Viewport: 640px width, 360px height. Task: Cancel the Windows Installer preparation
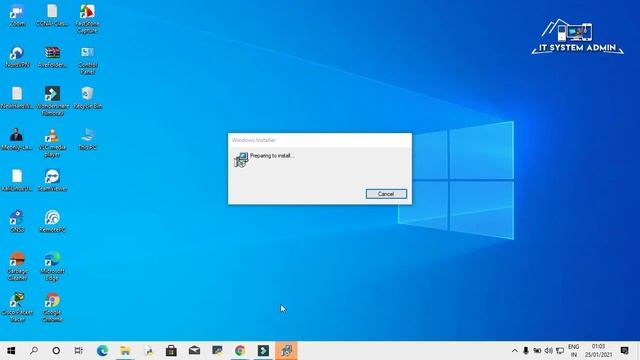386,194
